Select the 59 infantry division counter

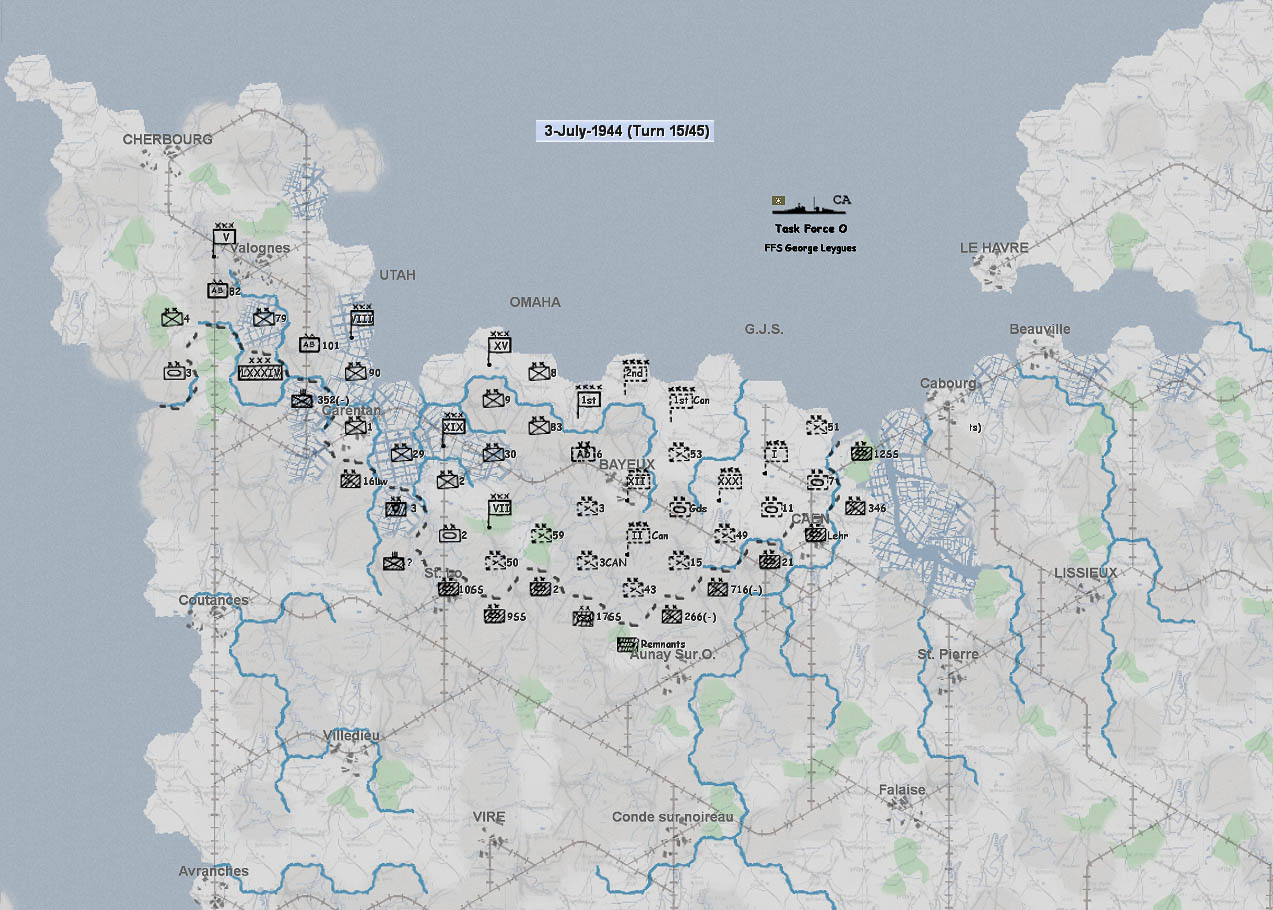click(540, 535)
